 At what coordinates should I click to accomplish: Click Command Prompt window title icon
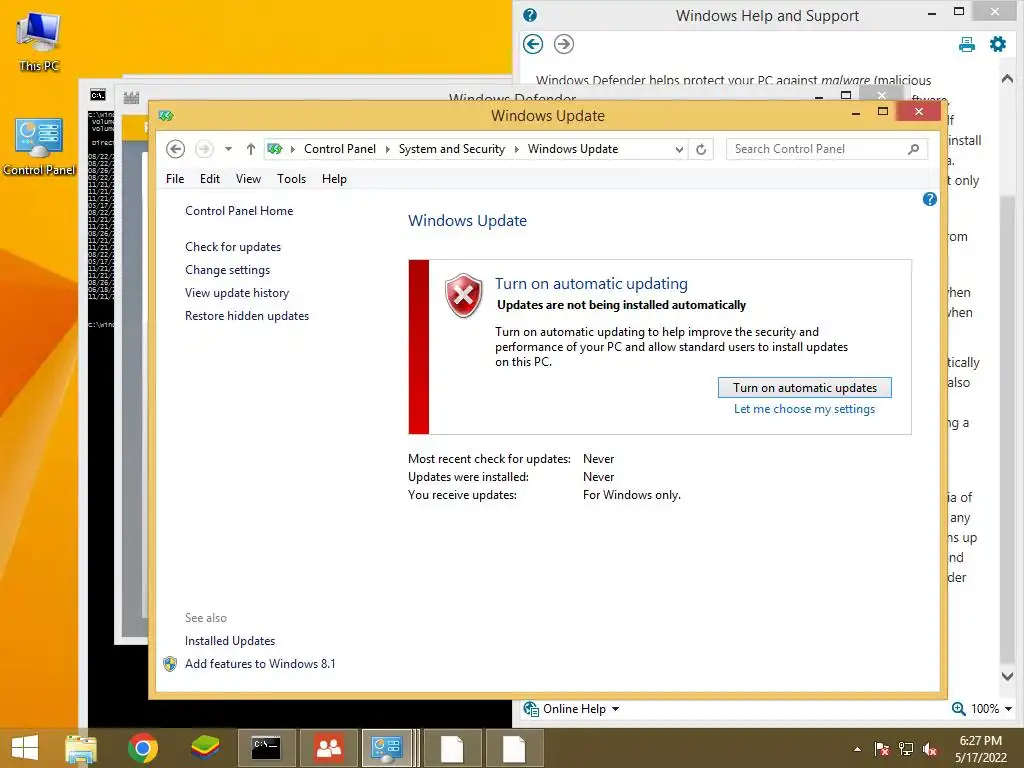[98, 95]
